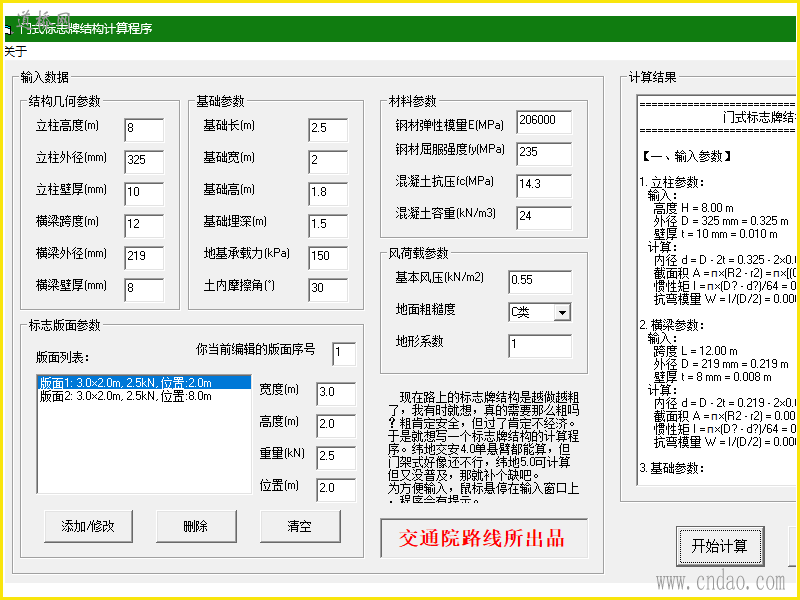This screenshot has height=600, width=800.
Task: Click the 基本风压(kN/m2) input field
Action: [x=540, y=282]
